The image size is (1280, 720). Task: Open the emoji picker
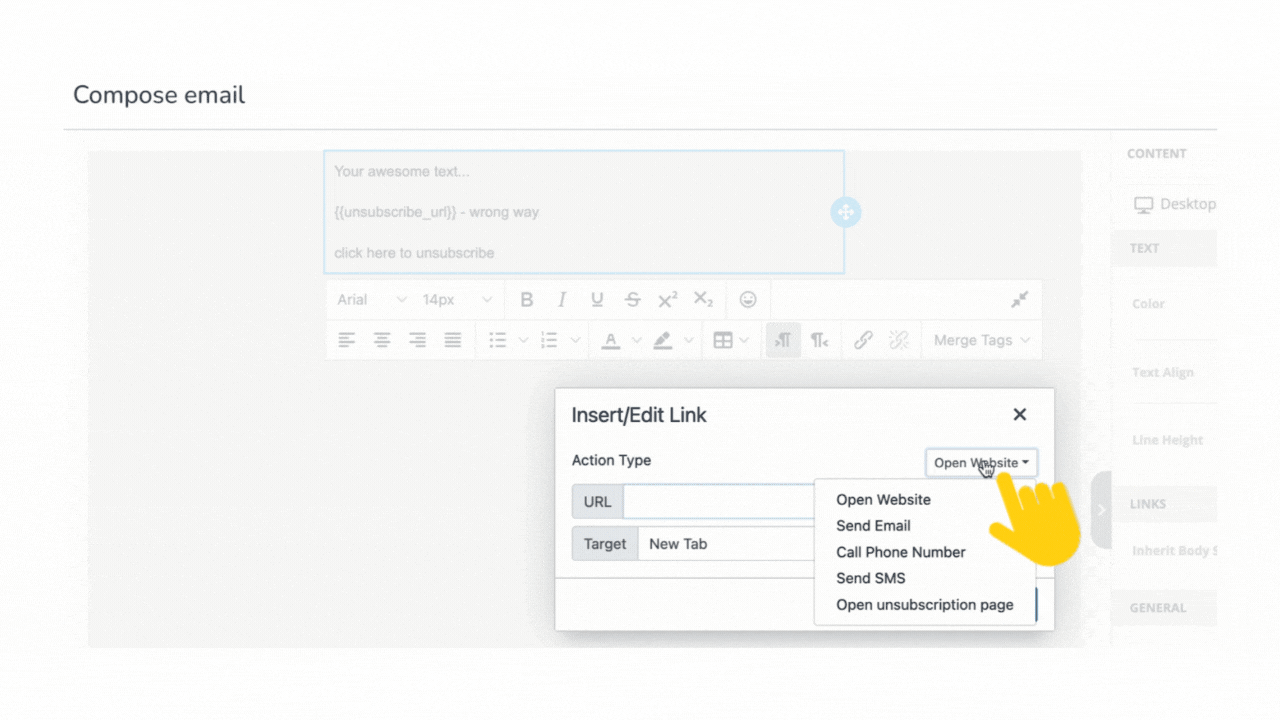click(x=748, y=299)
